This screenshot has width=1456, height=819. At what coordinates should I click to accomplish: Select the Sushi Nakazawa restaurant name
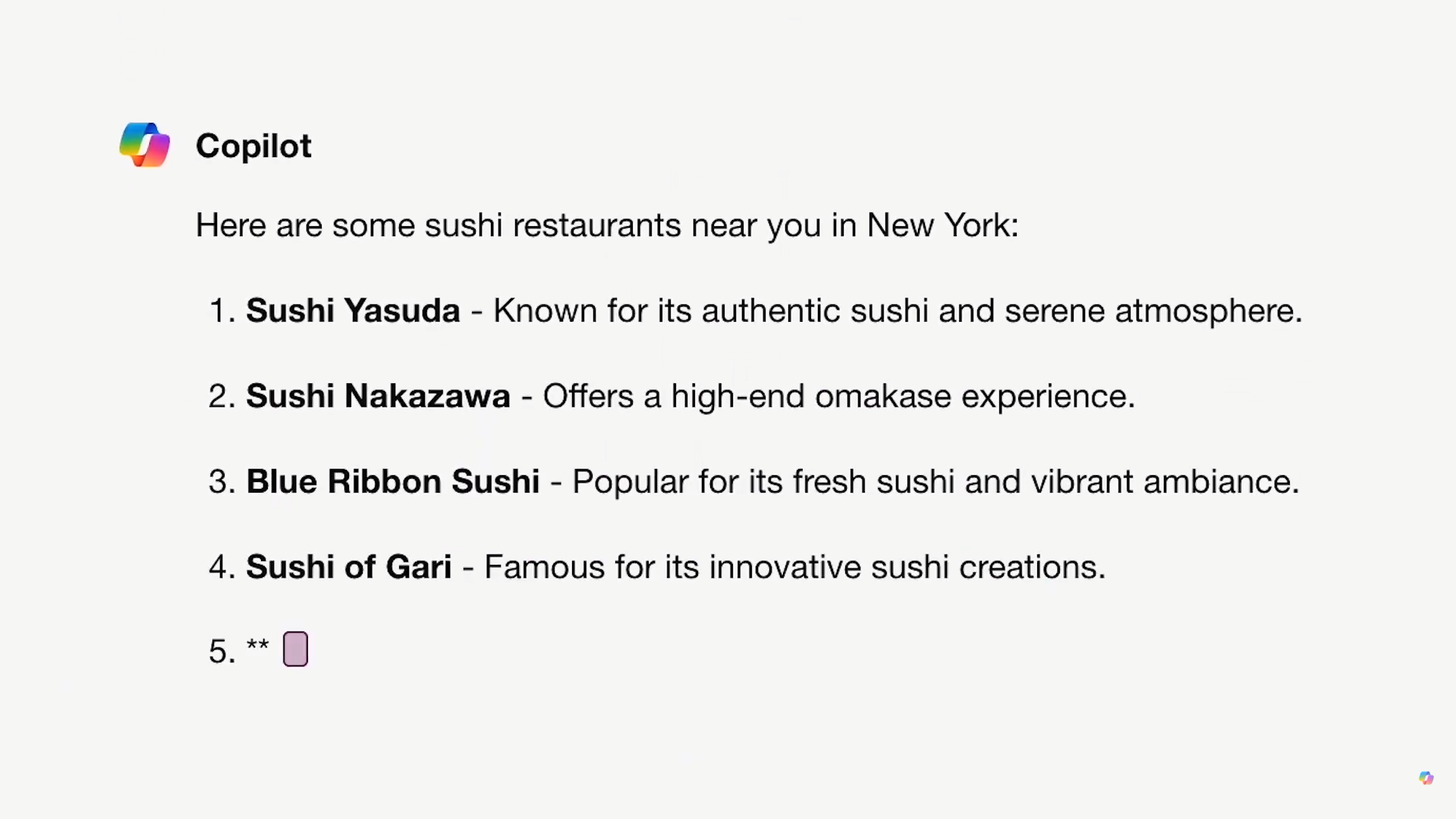tap(378, 396)
